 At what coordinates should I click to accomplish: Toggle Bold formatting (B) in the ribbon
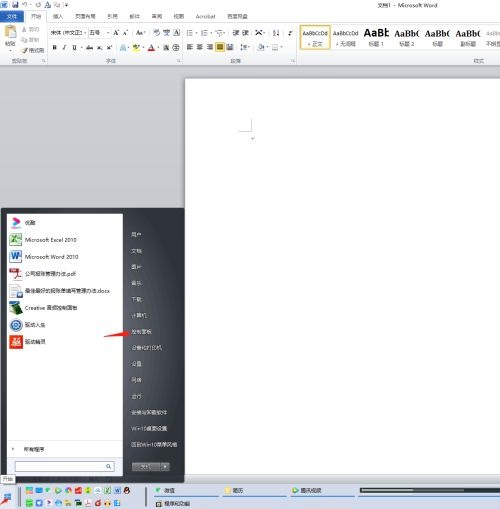pyautogui.click(x=55, y=48)
